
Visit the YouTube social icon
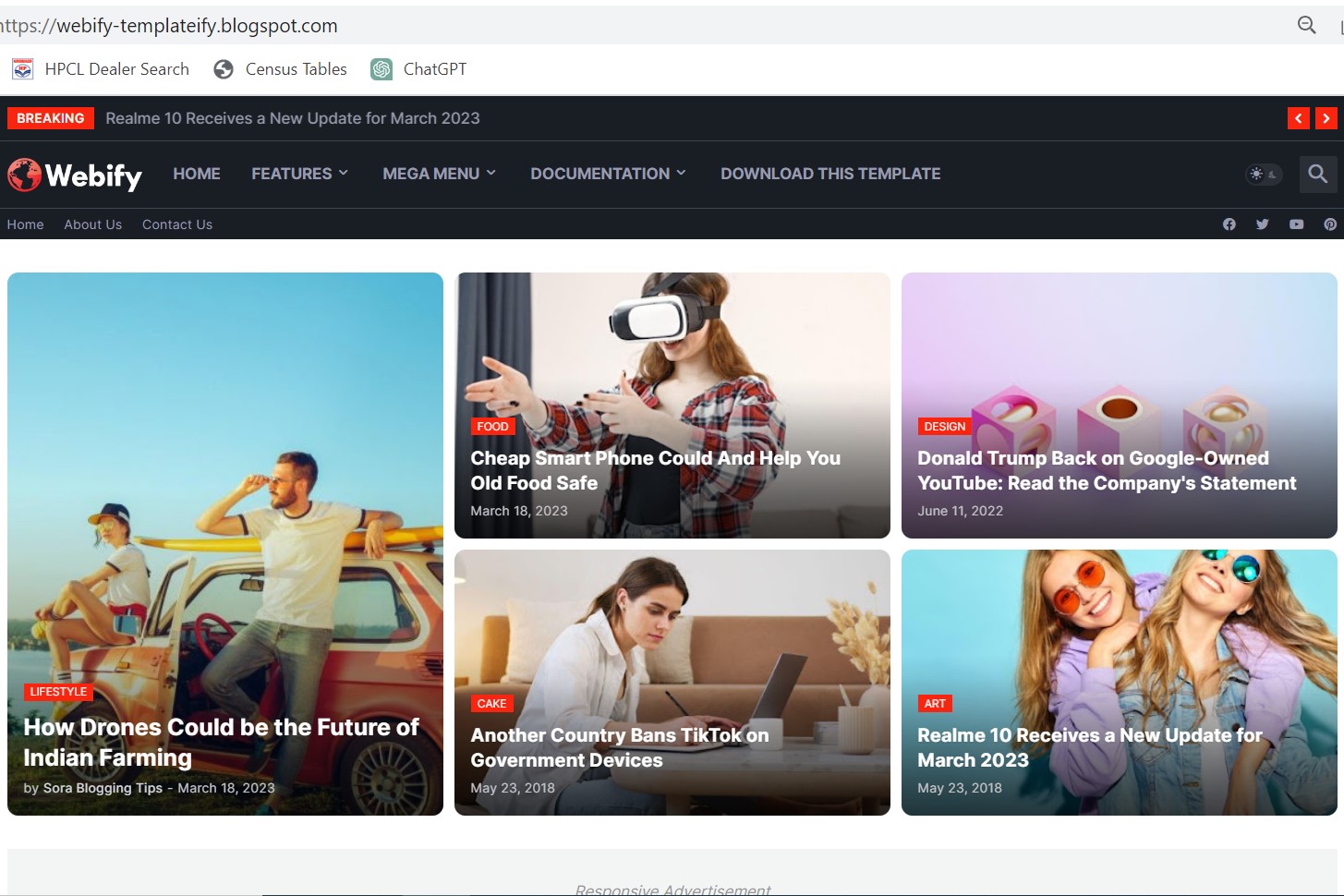[x=1297, y=224]
